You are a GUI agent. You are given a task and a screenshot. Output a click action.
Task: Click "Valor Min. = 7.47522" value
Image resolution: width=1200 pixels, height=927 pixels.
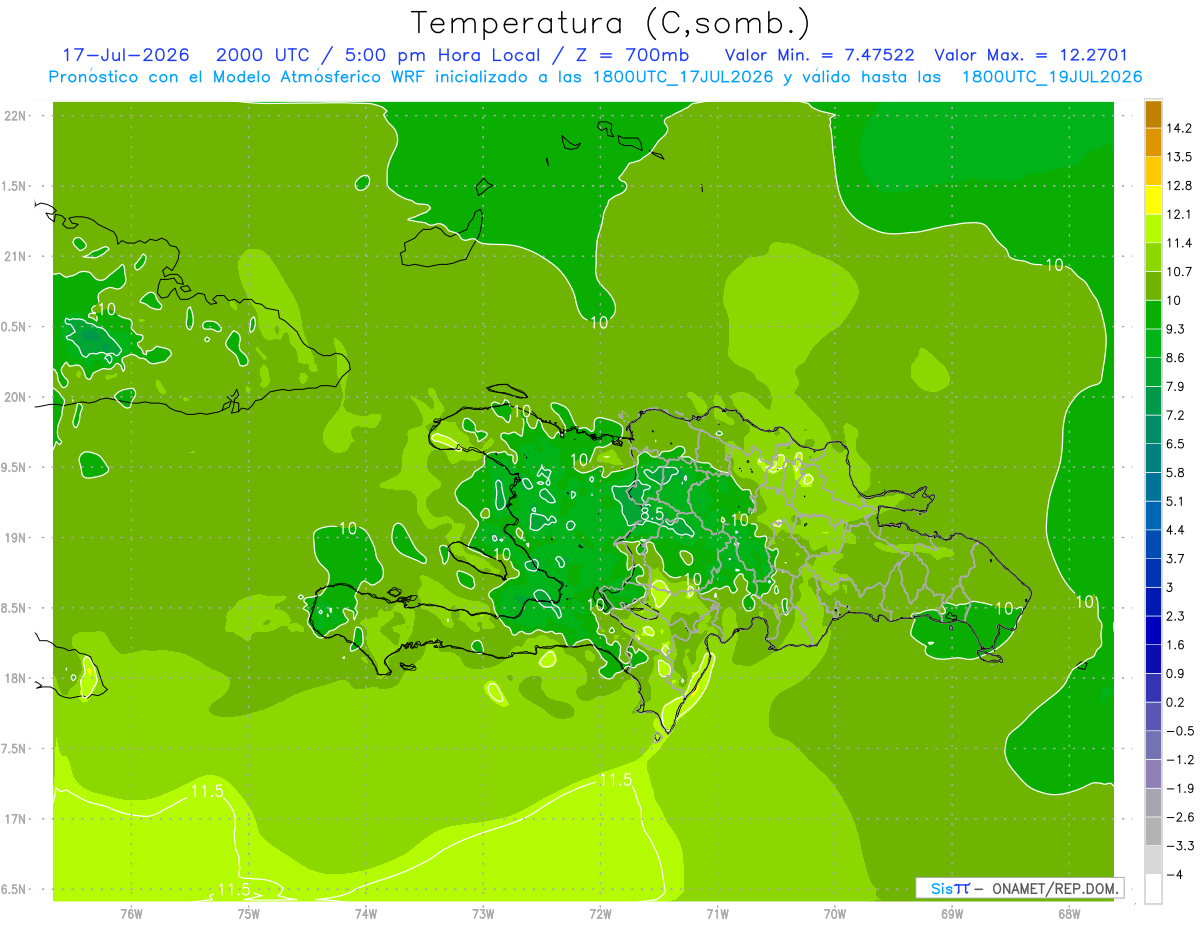click(819, 55)
